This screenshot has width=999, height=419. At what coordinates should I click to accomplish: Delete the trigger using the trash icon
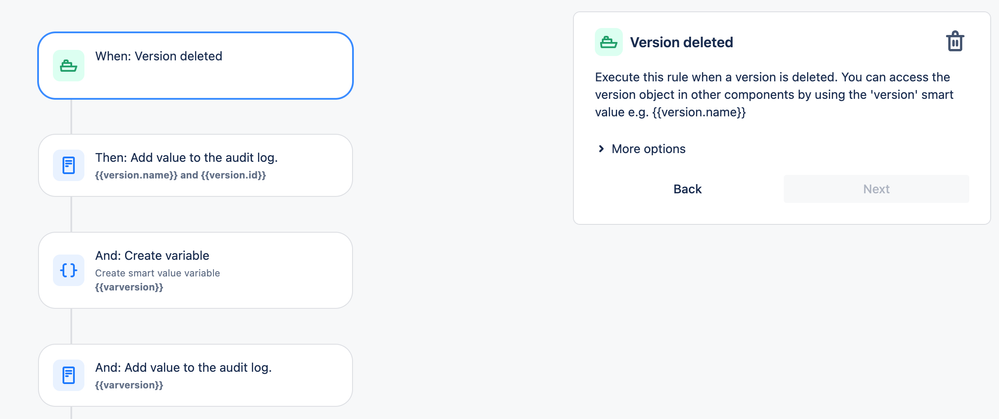point(955,41)
